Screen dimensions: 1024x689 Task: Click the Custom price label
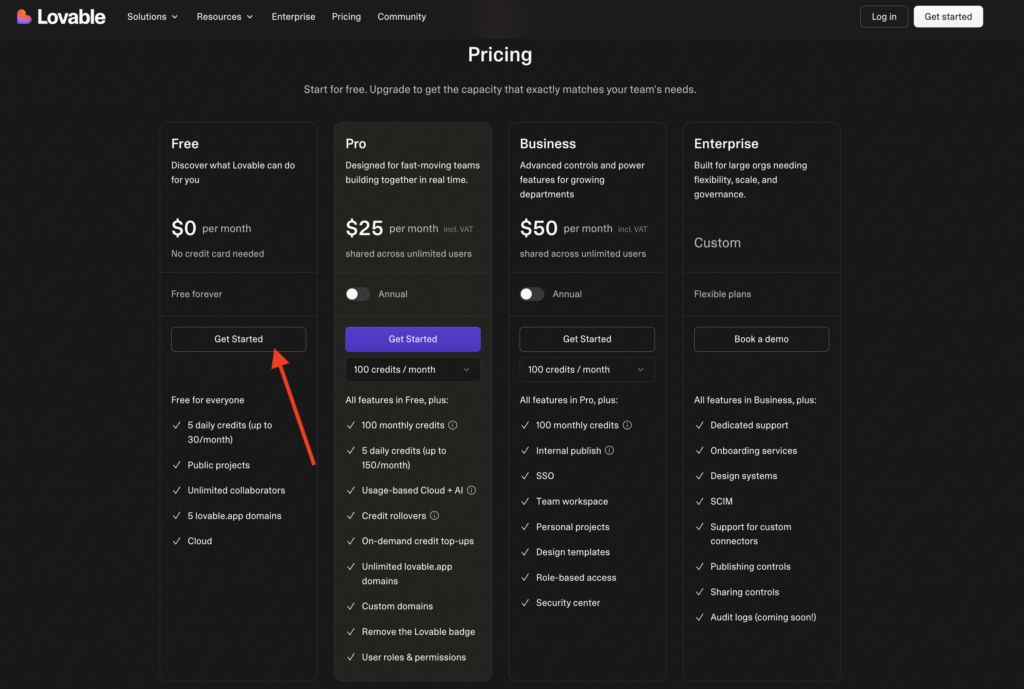tap(717, 243)
